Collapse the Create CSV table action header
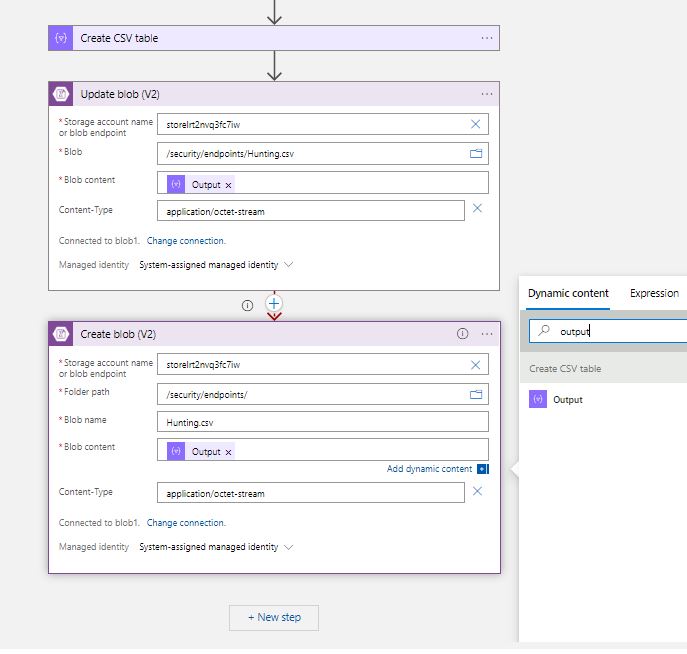The height and width of the screenshot is (654, 687). coord(274,38)
